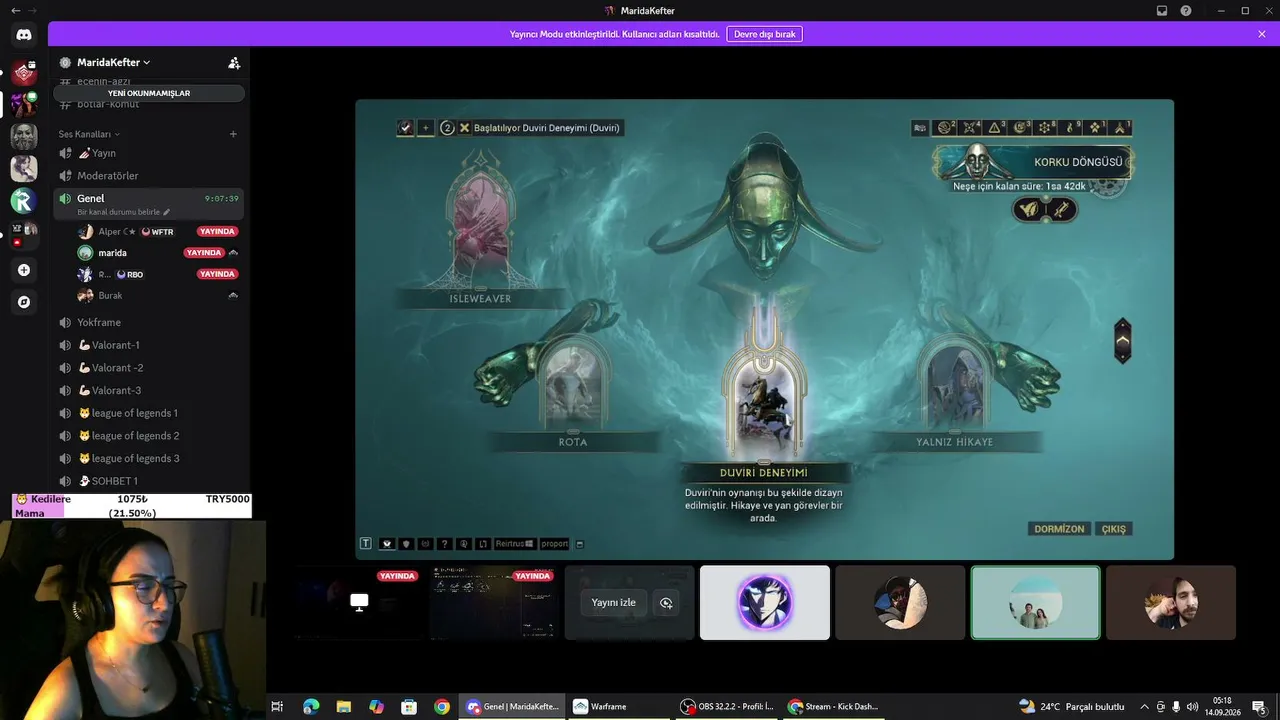Open Task View on the taskbar

coord(277,707)
